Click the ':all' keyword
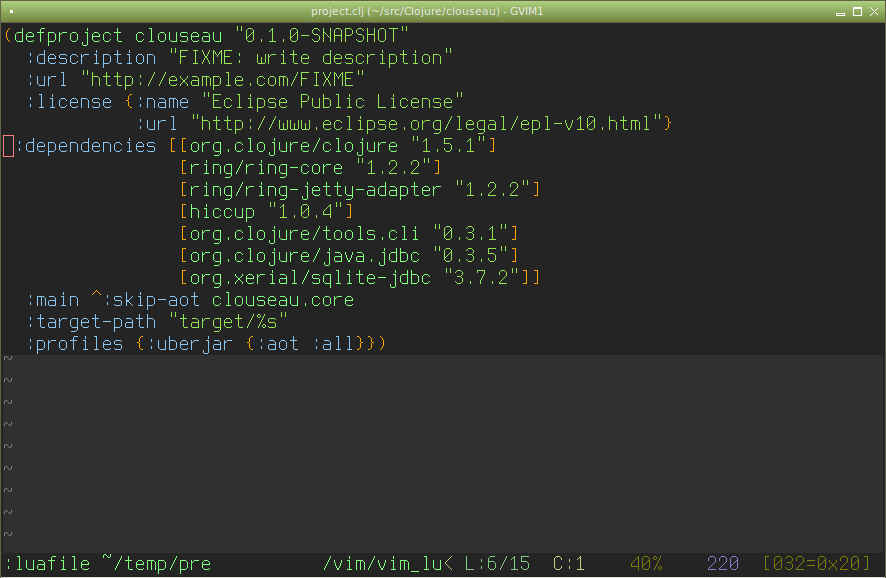The image size is (886, 578). 333,345
